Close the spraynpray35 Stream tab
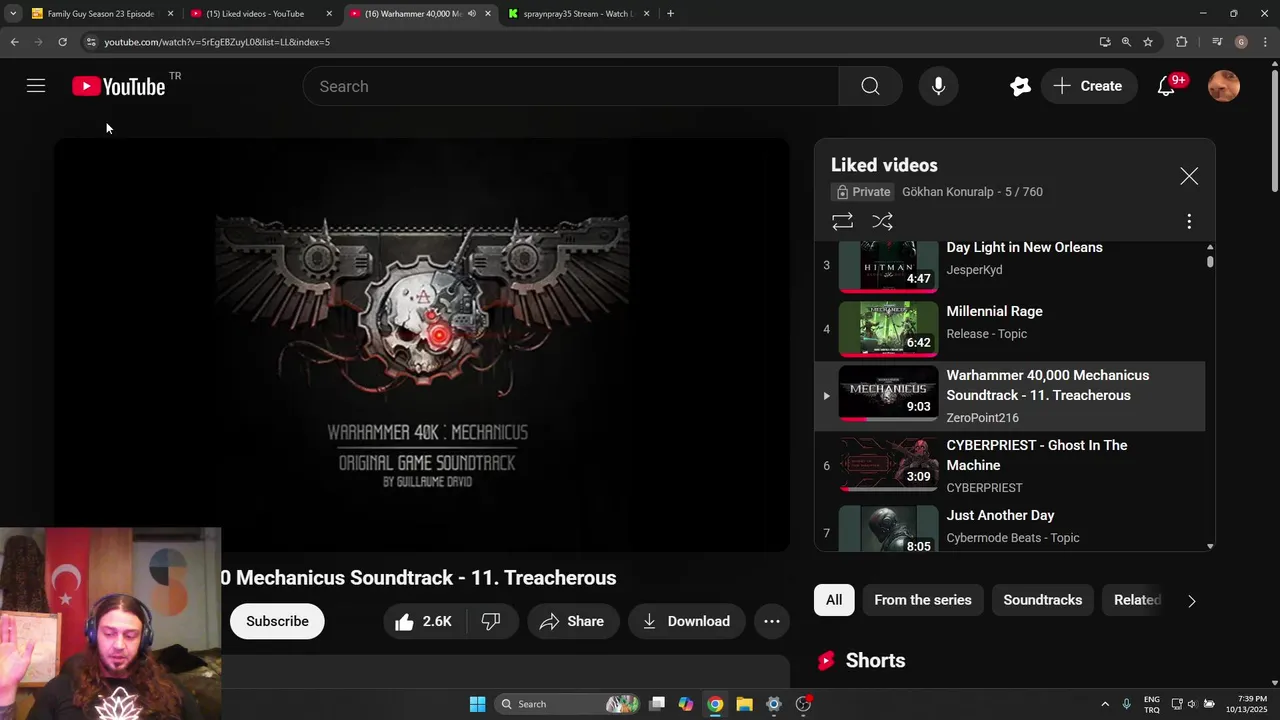The height and width of the screenshot is (720, 1280). click(646, 14)
